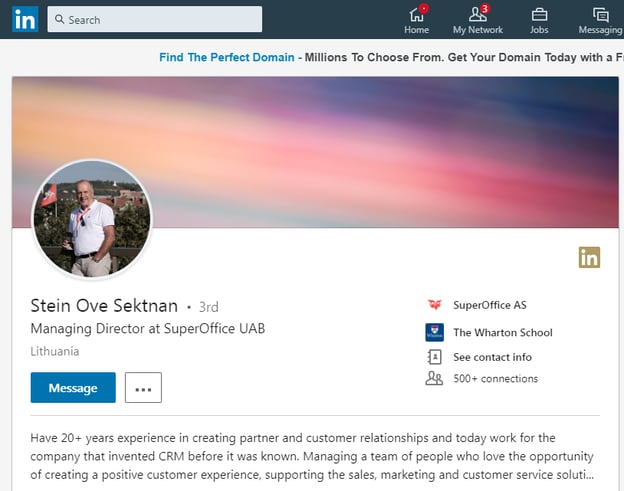624x491 pixels.
Task: Open The Wharton School link
Action: [x=502, y=332]
